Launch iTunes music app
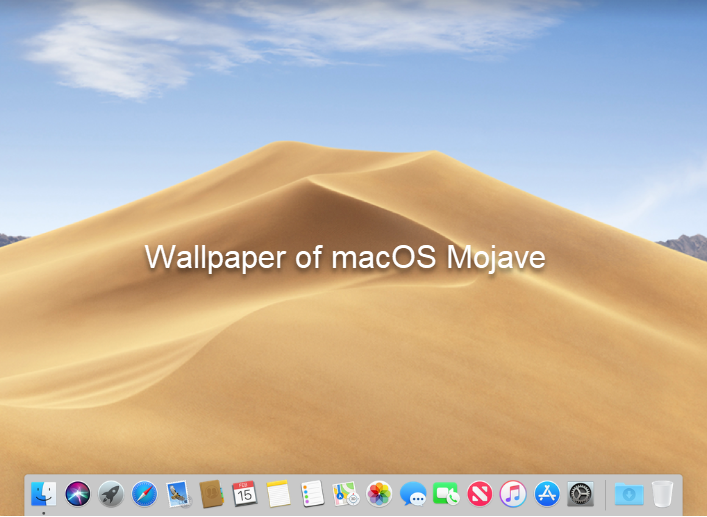This screenshot has height=517, width=707. pos(513,493)
